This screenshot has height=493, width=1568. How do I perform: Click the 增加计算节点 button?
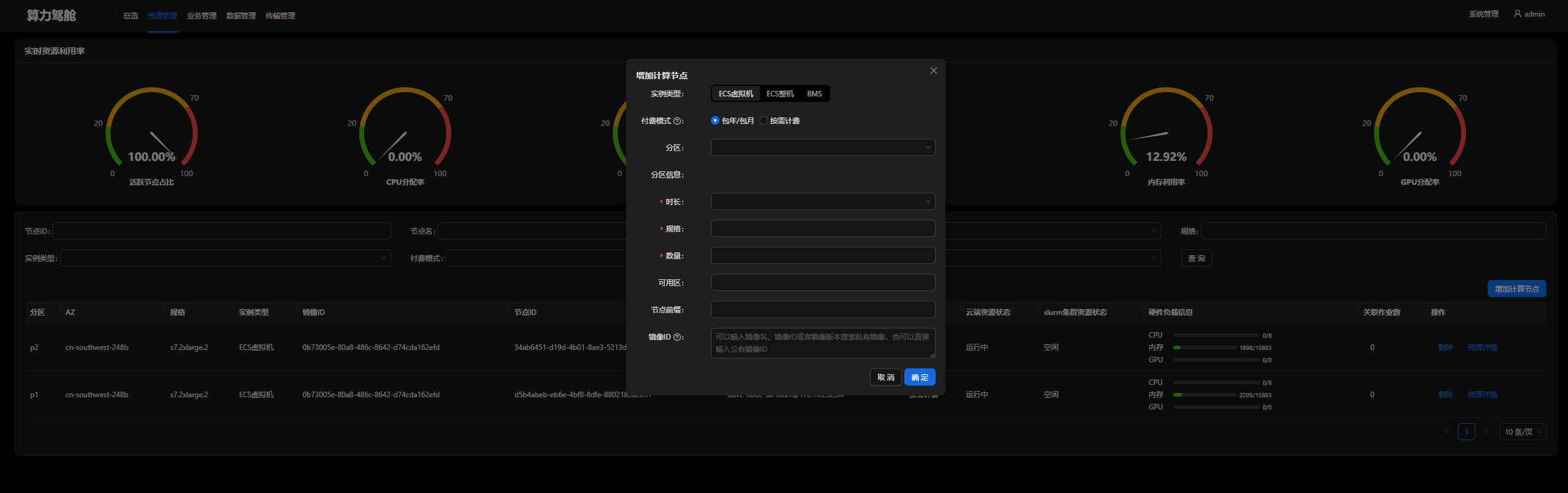(1516, 289)
